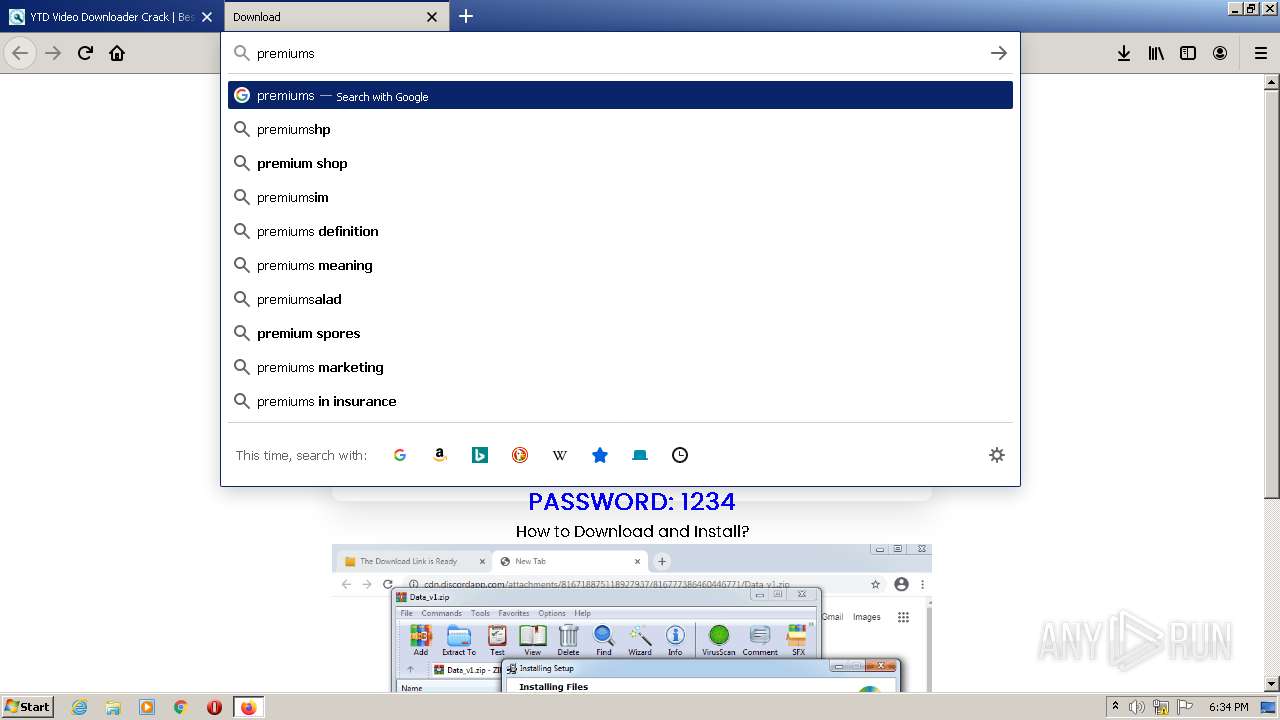Open search settings gear
1280x720 pixels.
997,455
